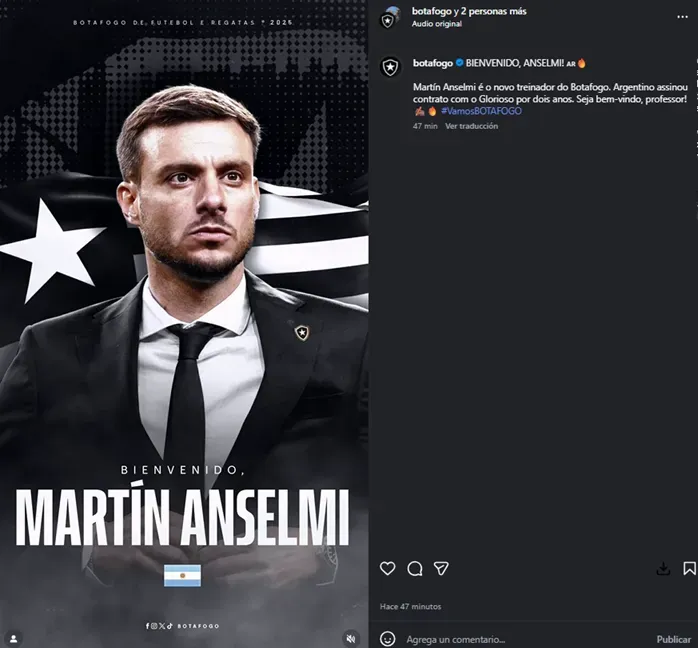Show tagged people icon on the image
The image size is (698, 648).
[15, 637]
